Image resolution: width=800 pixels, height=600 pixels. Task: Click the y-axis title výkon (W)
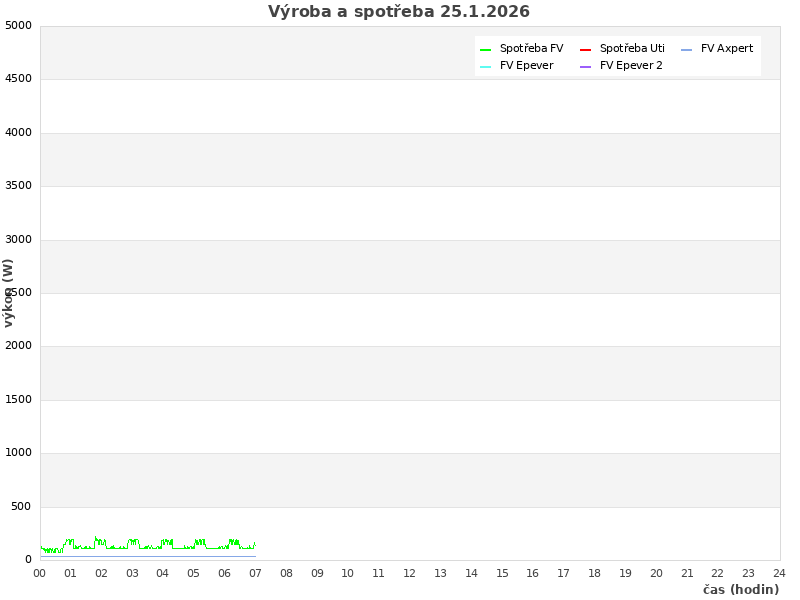[x=9, y=292]
